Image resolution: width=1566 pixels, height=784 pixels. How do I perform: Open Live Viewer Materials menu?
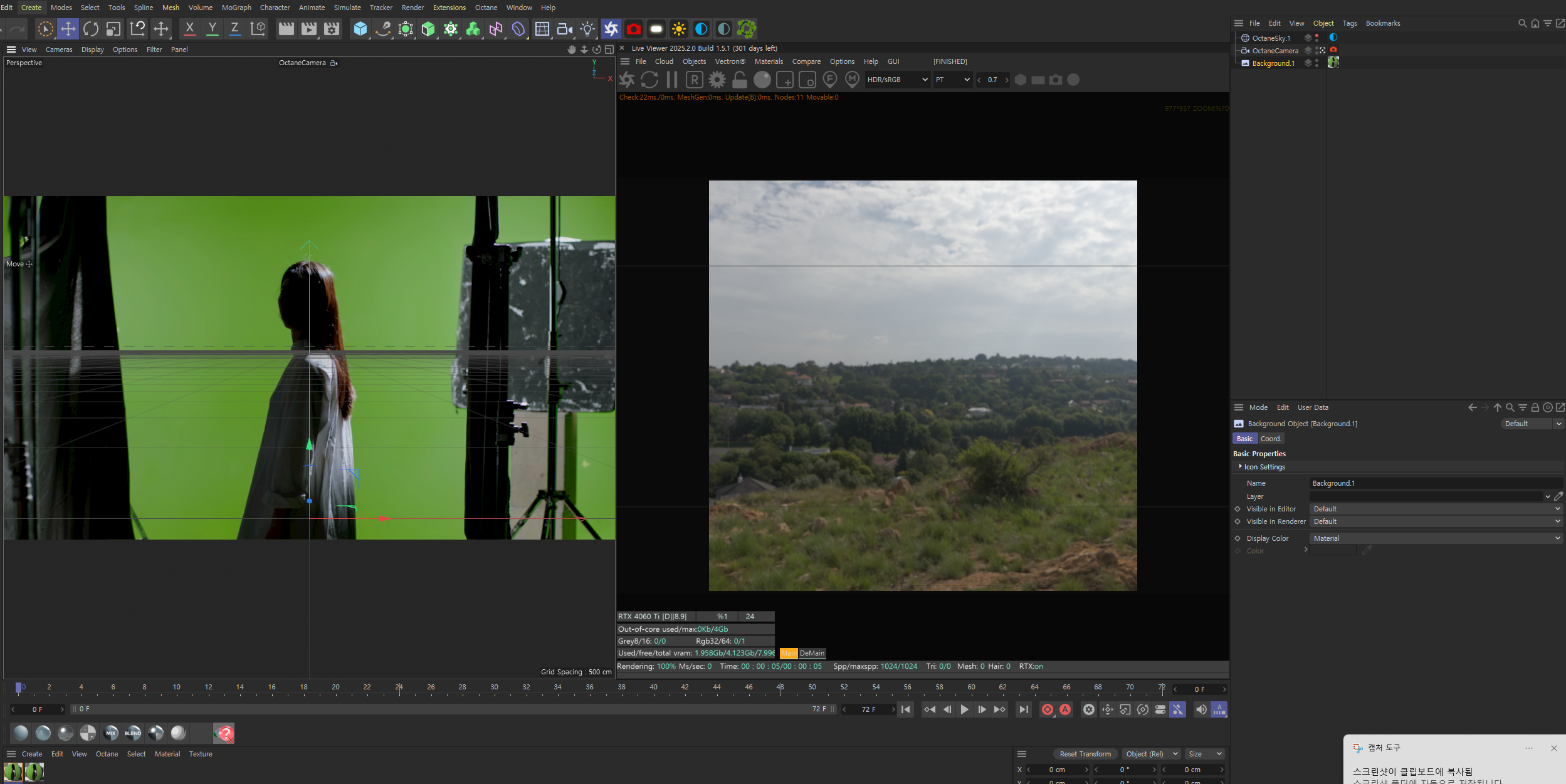pos(769,61)
